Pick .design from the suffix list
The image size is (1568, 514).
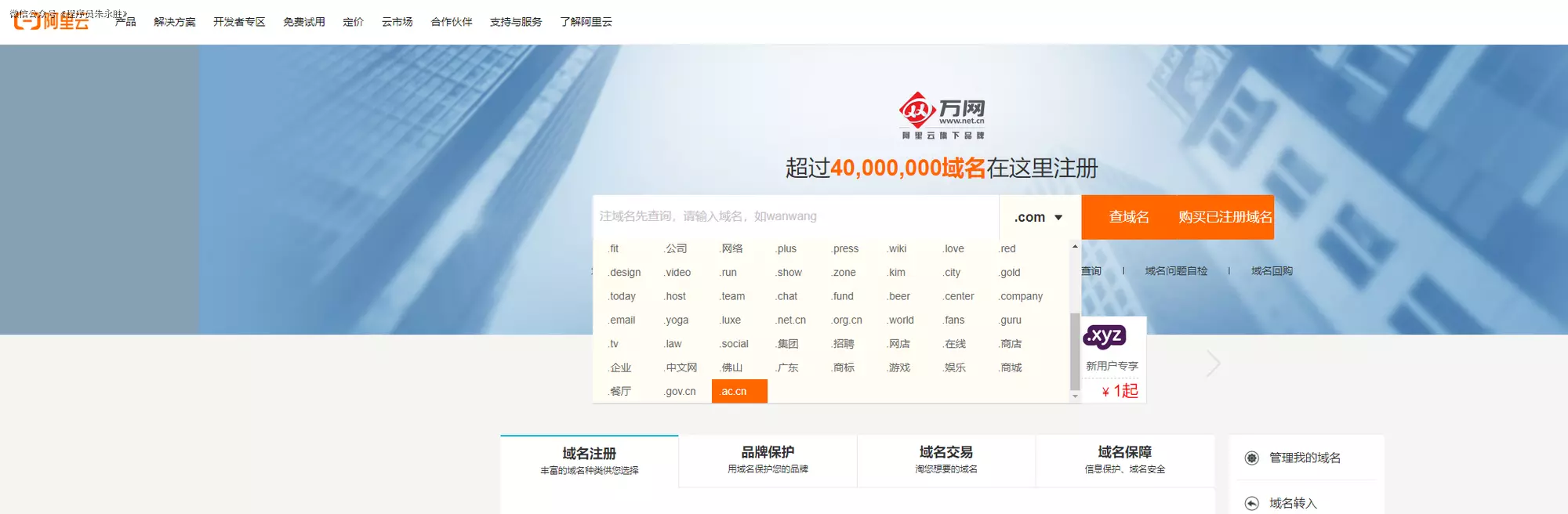click(625, 273)
